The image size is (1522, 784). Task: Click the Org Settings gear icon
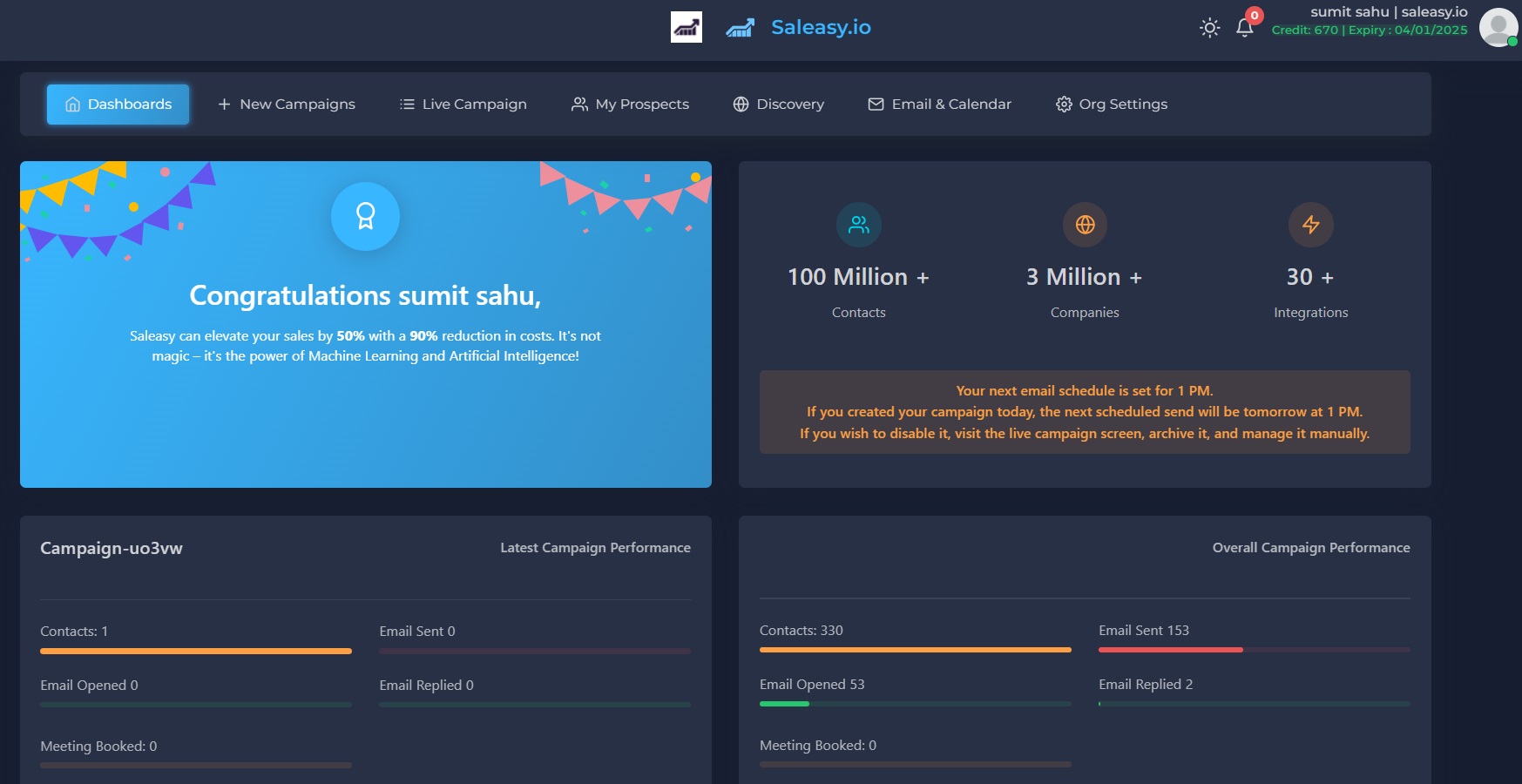[x=1064, y=105]
